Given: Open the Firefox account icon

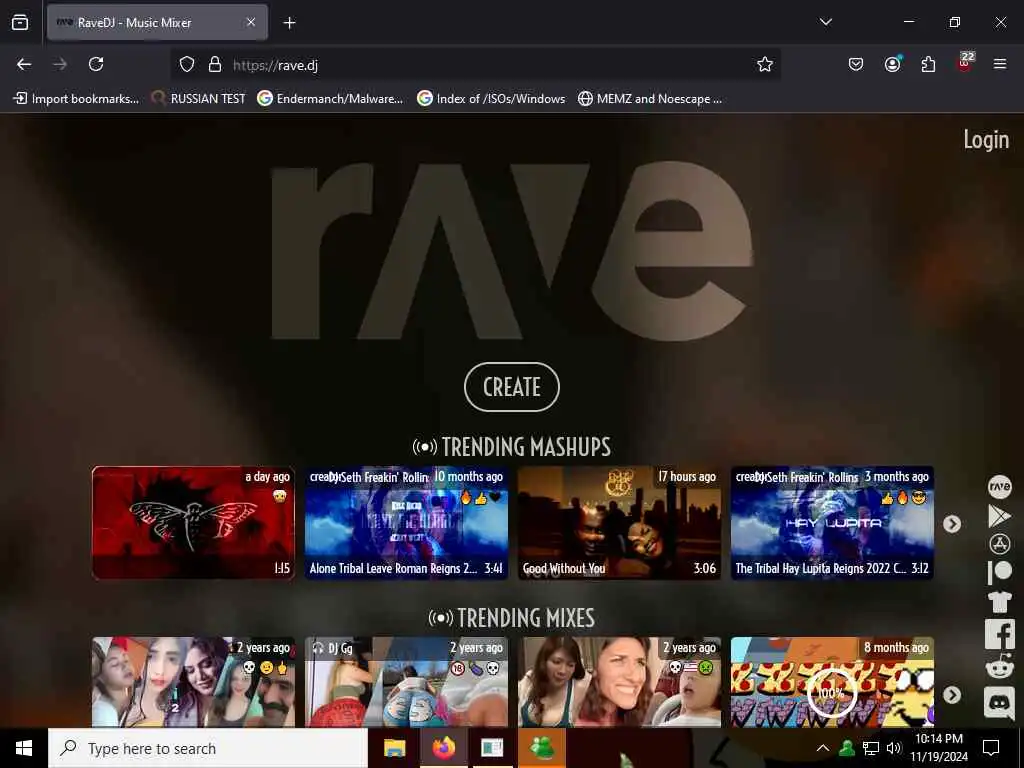Looking at the screenshot, I should coord(892,64).
